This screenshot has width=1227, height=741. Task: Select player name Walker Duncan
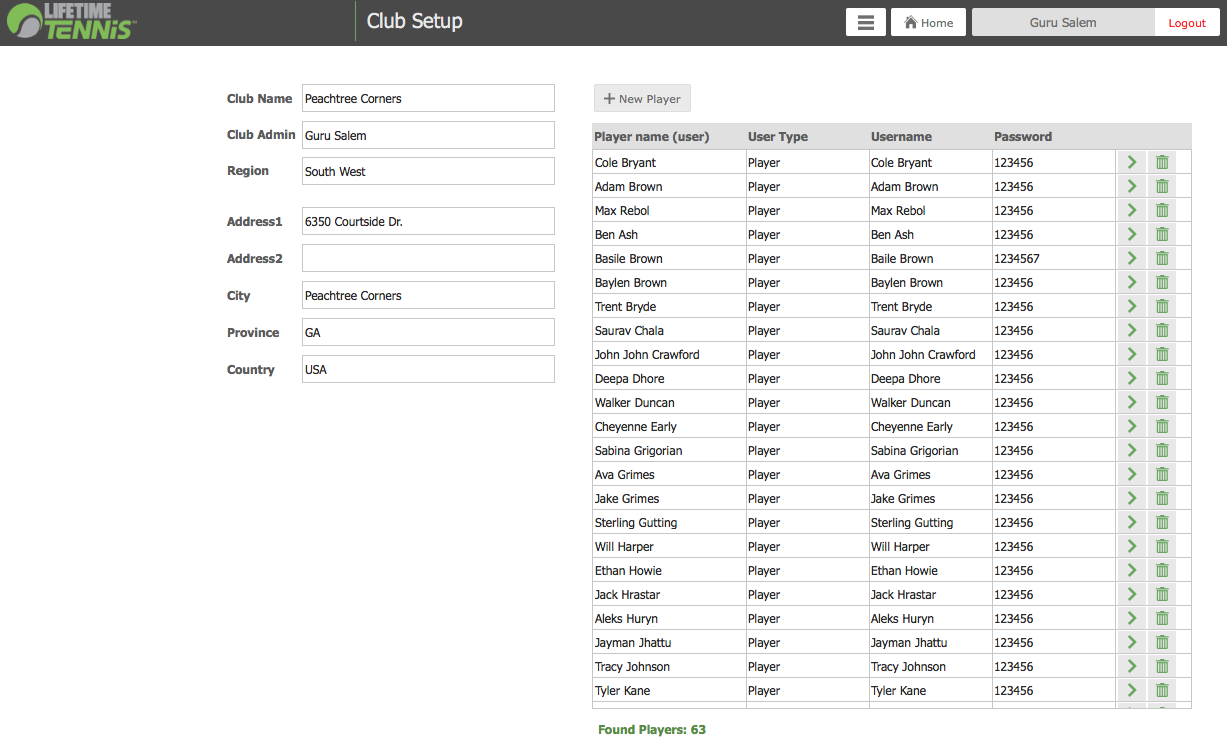(x=635, y=402)
